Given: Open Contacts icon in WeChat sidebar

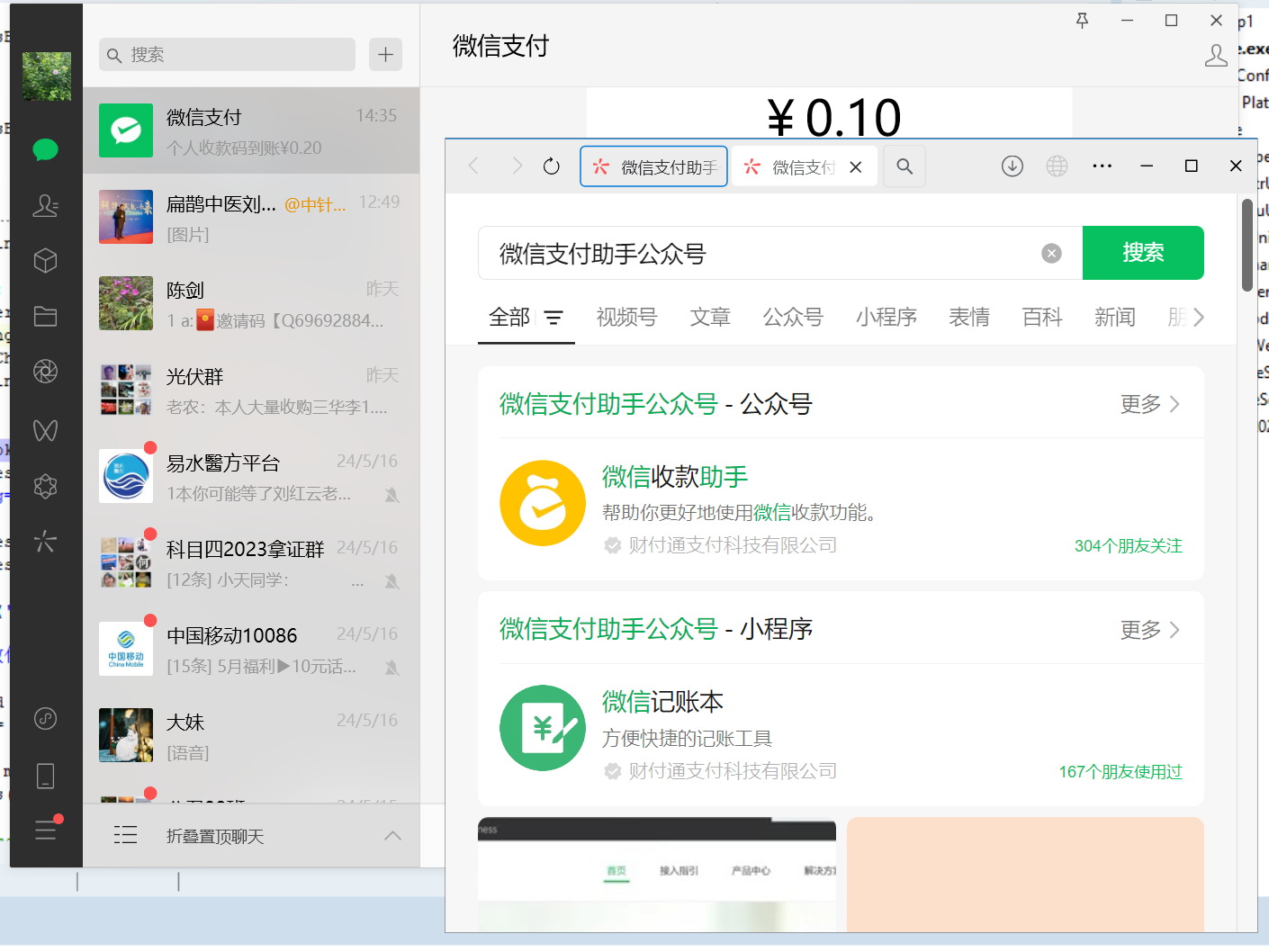Looking at the screenshot, I should coord(45,206).
